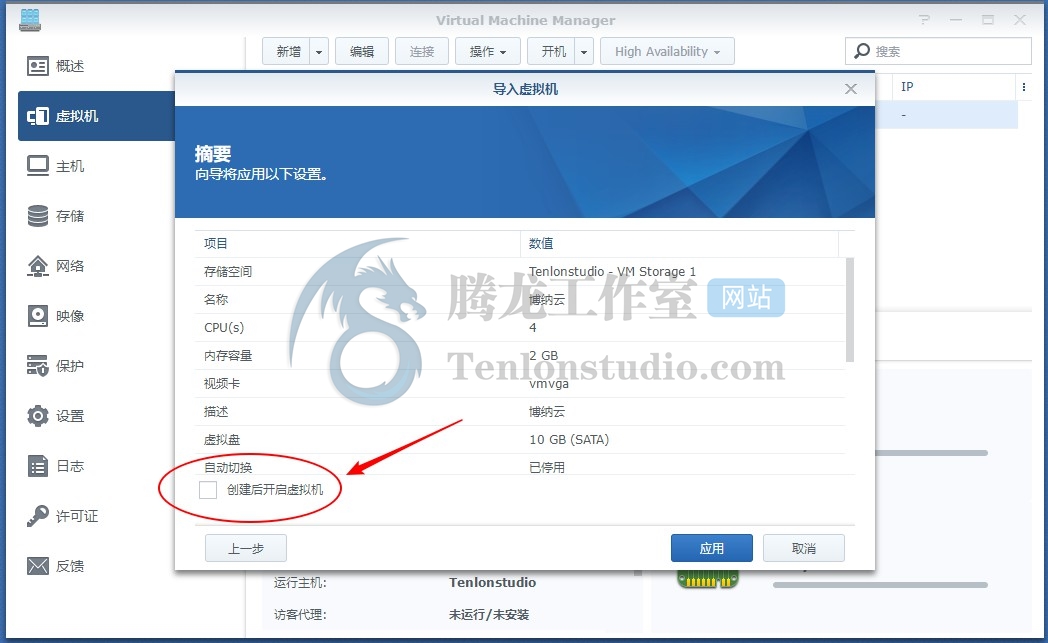Image resolution: width=1048 pixels, height=643 pixels.
Task: Click the 应用 apply button
Action: [x=712, y=548]
